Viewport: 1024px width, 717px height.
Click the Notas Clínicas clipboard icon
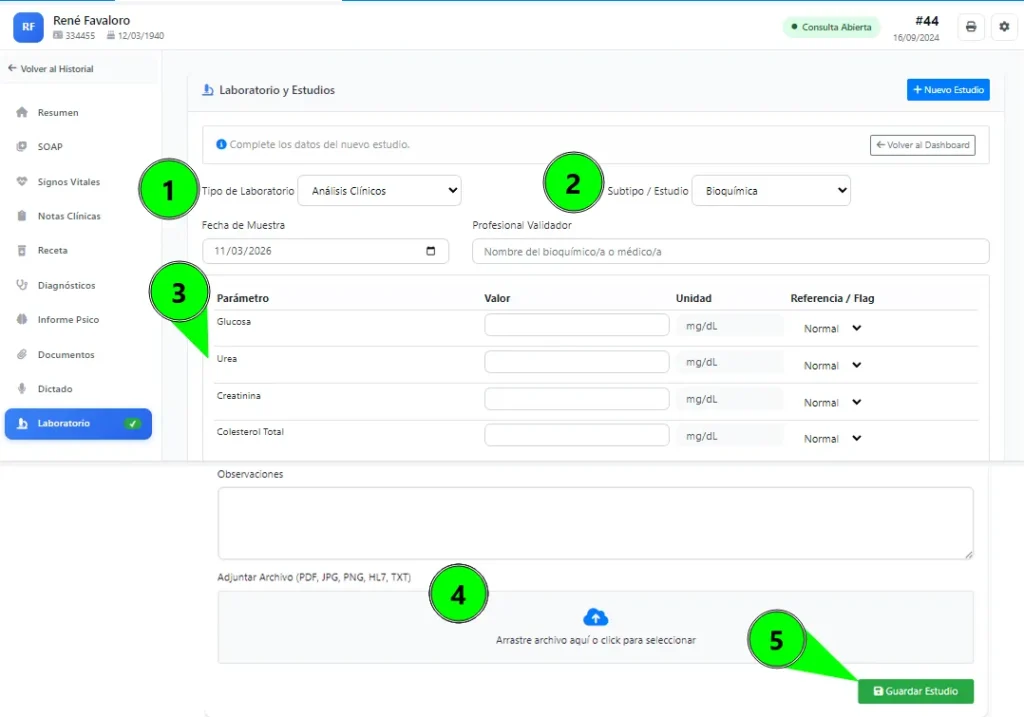[22, 215]
